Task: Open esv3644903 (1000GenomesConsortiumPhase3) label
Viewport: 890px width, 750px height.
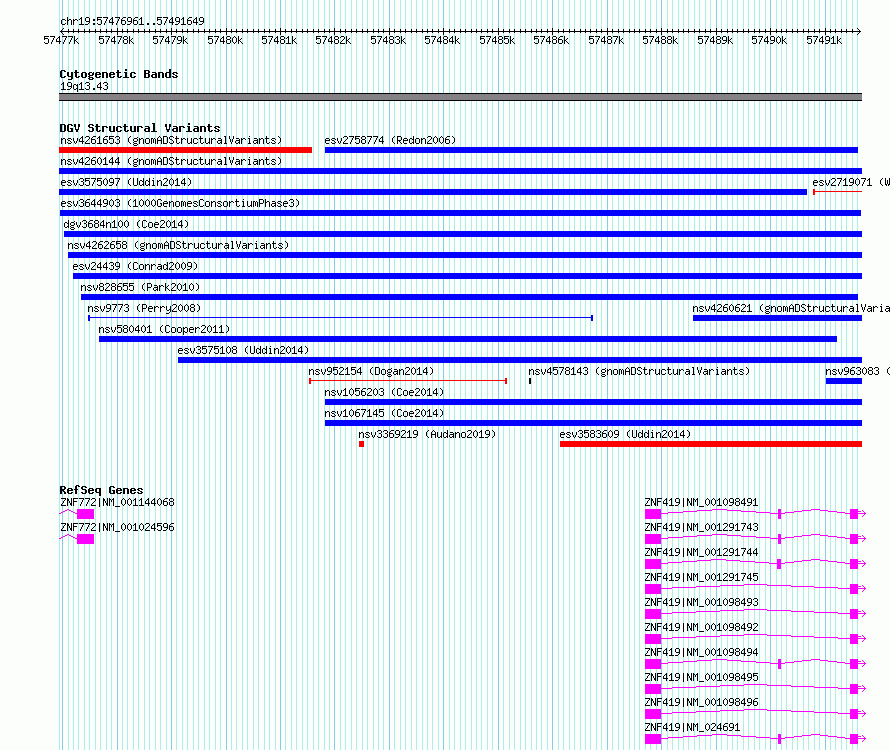Action: (x=180, y=203)
